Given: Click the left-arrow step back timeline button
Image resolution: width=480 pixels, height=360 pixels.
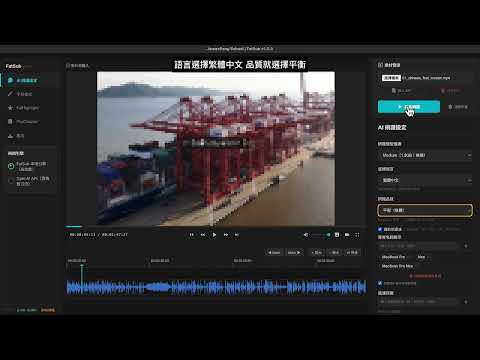Looking at the screenshot, I should [x=274, y=253].
